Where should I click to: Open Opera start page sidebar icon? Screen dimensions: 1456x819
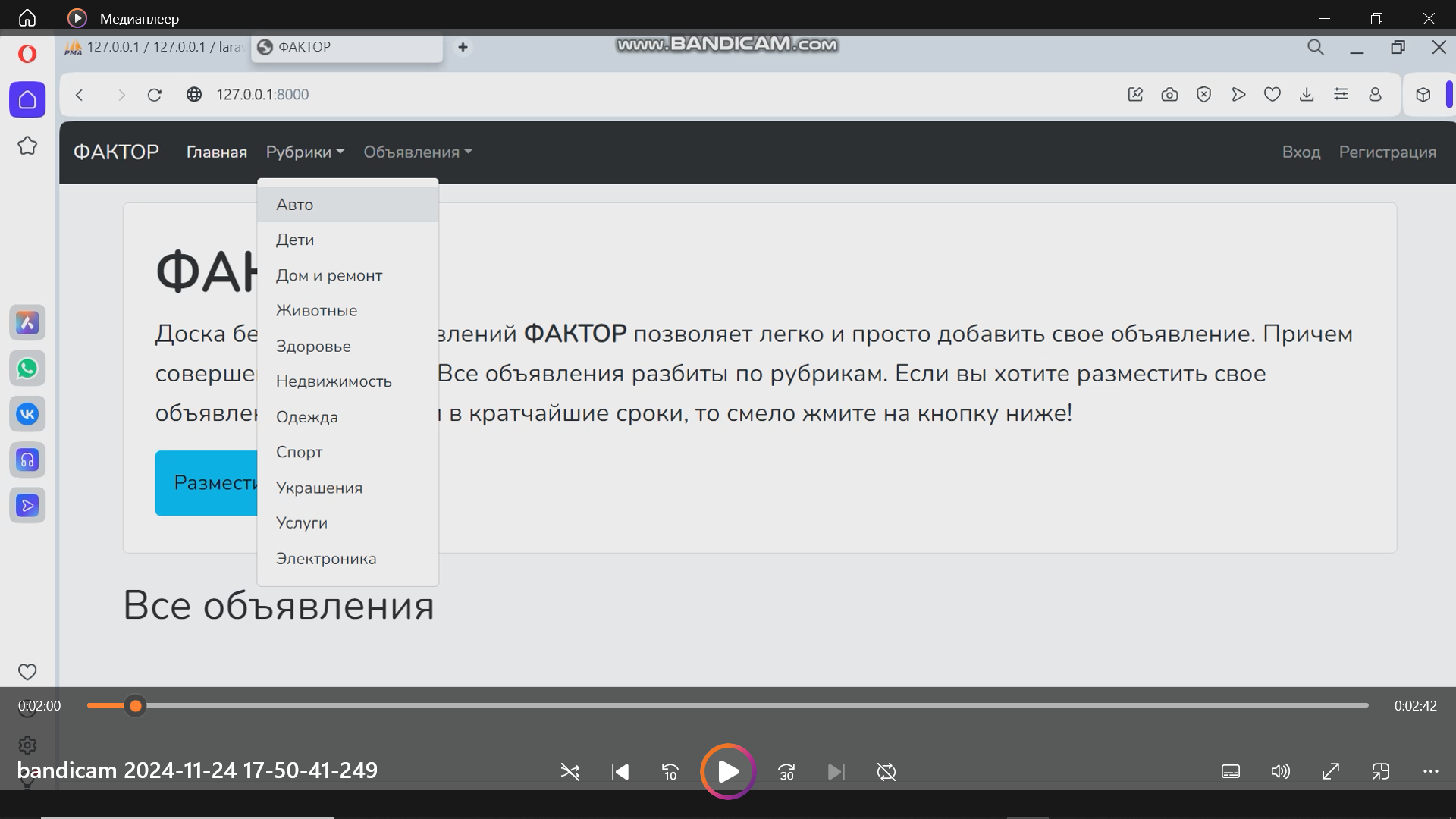(27, 99)
